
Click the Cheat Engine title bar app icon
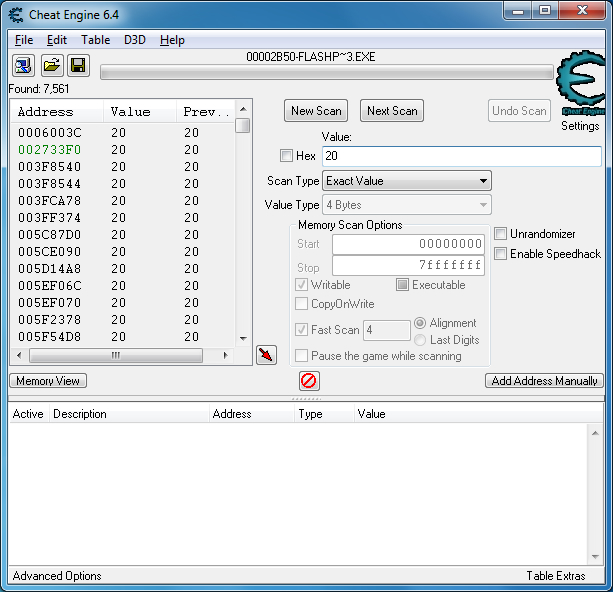click(16, 15)
